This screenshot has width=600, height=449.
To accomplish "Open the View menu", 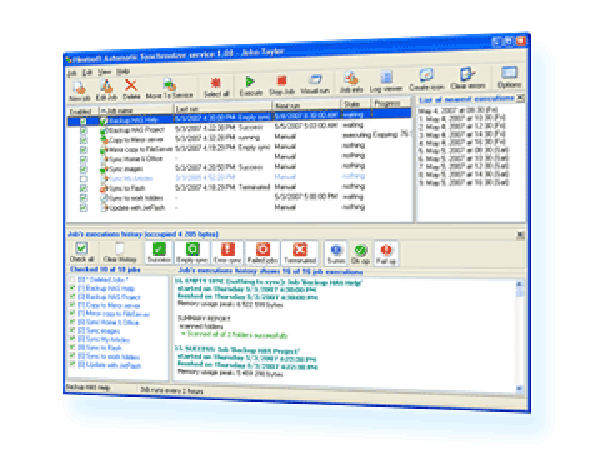I will pos(104,72).
